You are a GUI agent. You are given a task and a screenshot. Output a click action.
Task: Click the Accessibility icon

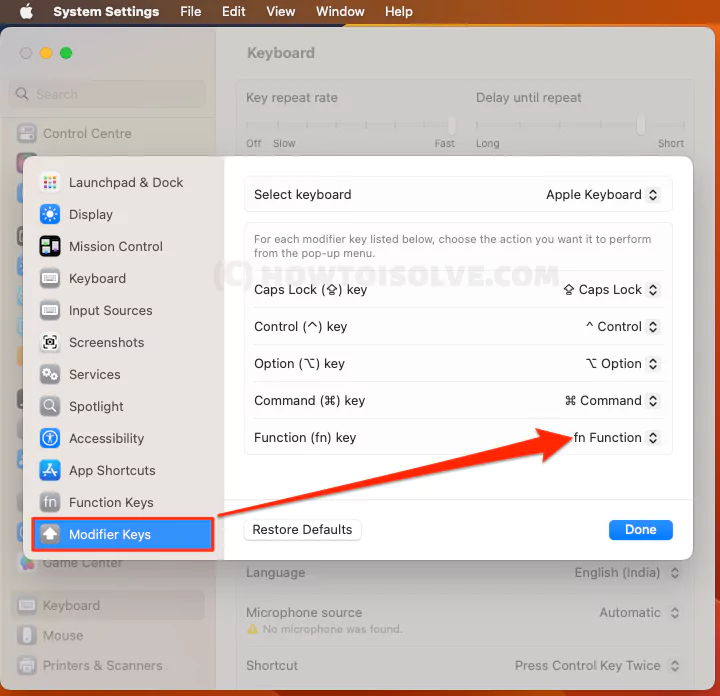pyautogui.click(x=50, y=438)
